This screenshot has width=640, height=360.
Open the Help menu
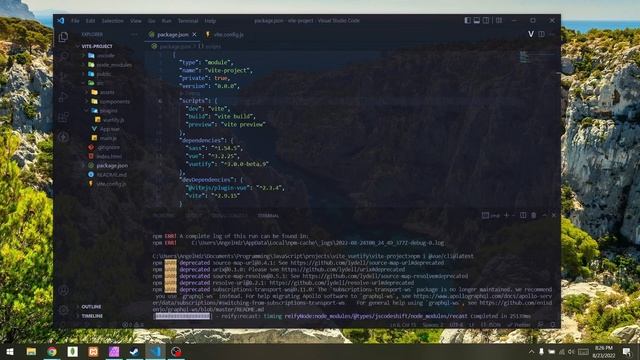210,20
